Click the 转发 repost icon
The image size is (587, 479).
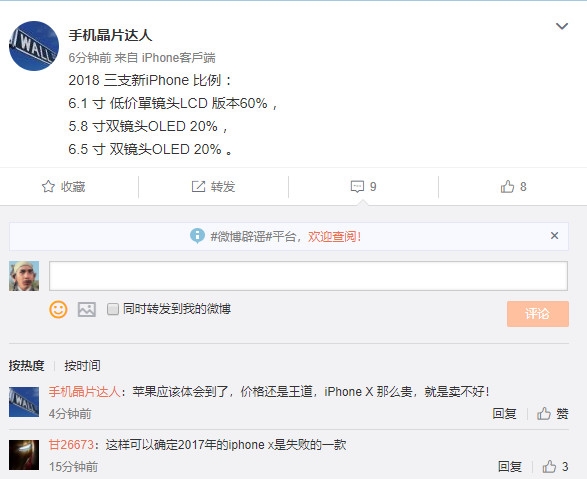[198, 186]
